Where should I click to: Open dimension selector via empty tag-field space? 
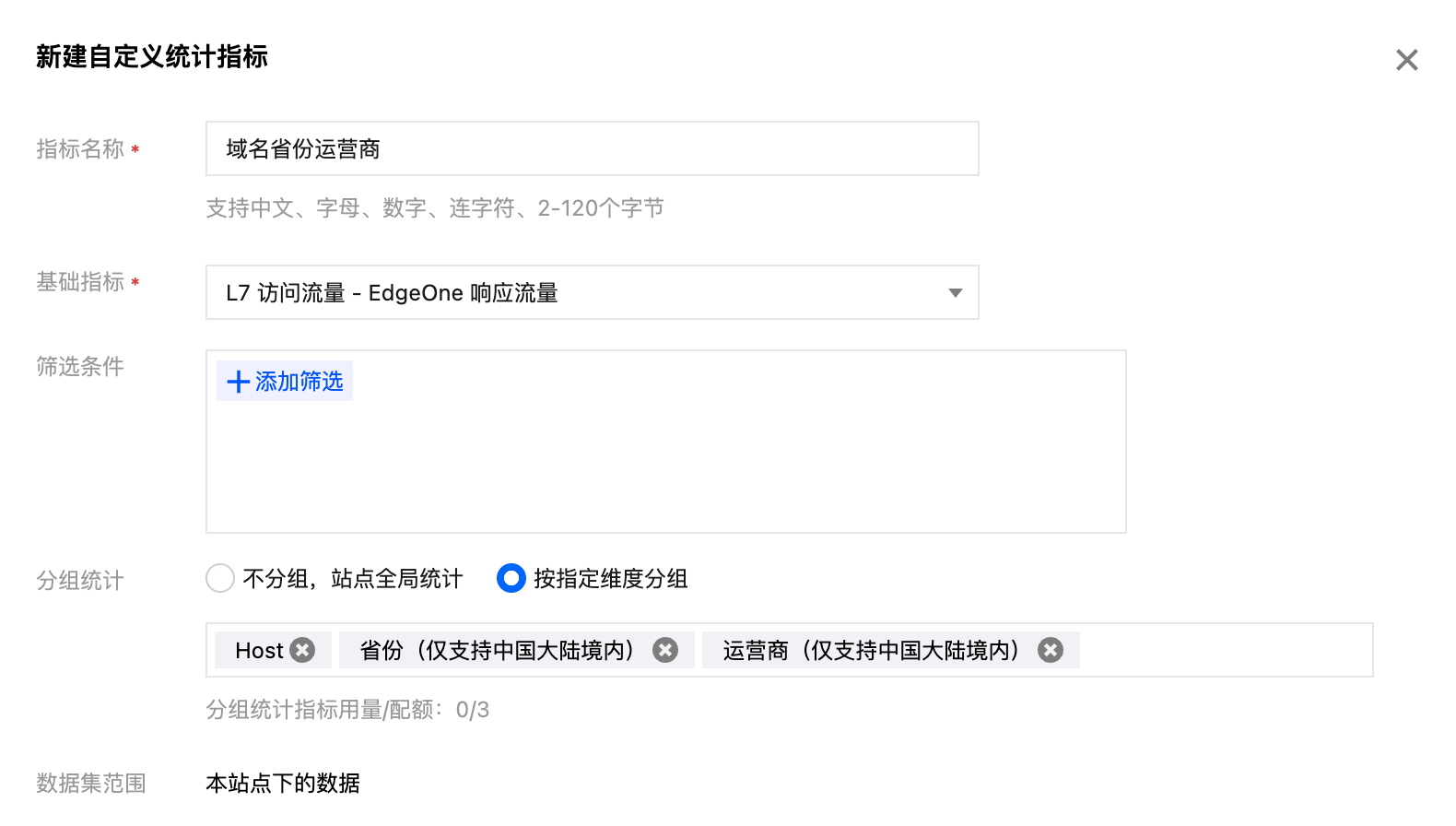tap(1226, 650)
